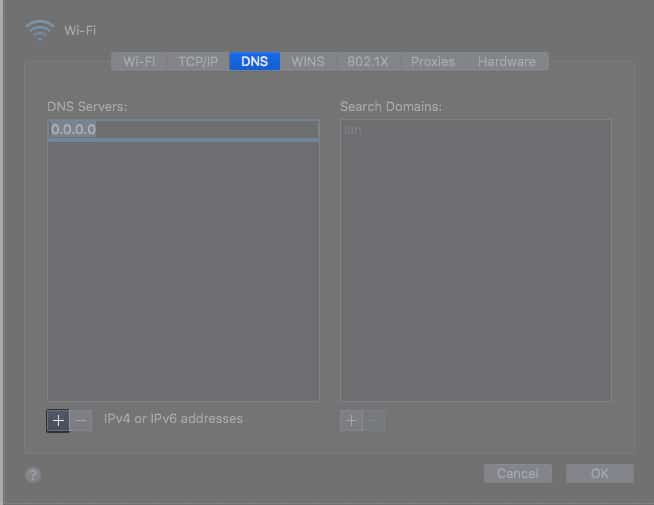Open the Hardware tab
This screenshot has width=654, height=505.
coord(507,61)
